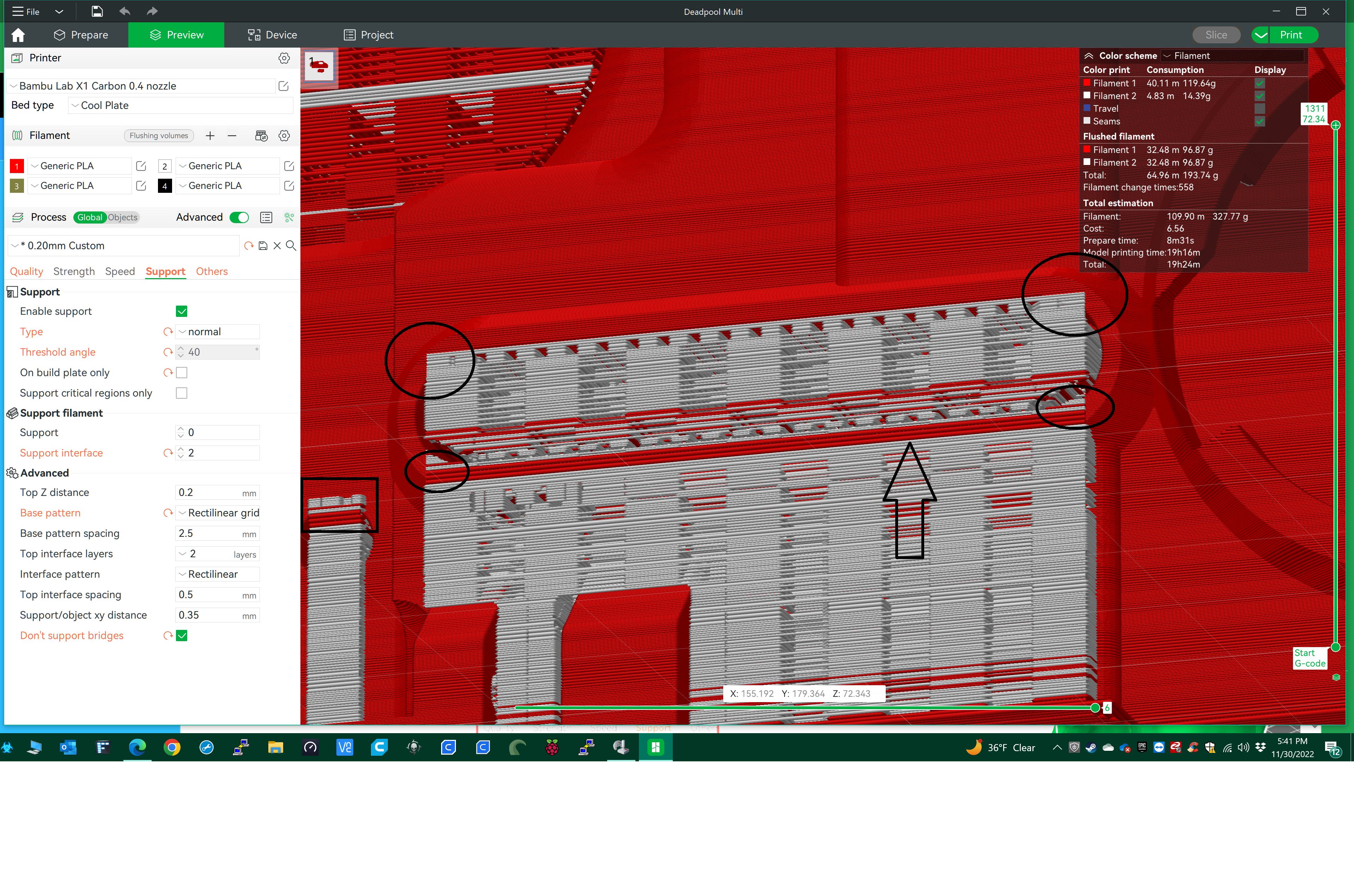Edit filament 1 Generic PLA preset
Image resolution: width=1354 pixels, height=896 pixels.
141,166
